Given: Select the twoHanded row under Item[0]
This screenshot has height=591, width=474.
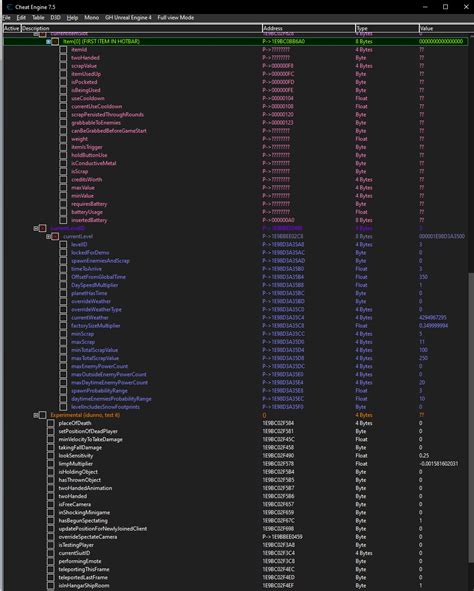Looking at the screenshot, I should [86, 58].
